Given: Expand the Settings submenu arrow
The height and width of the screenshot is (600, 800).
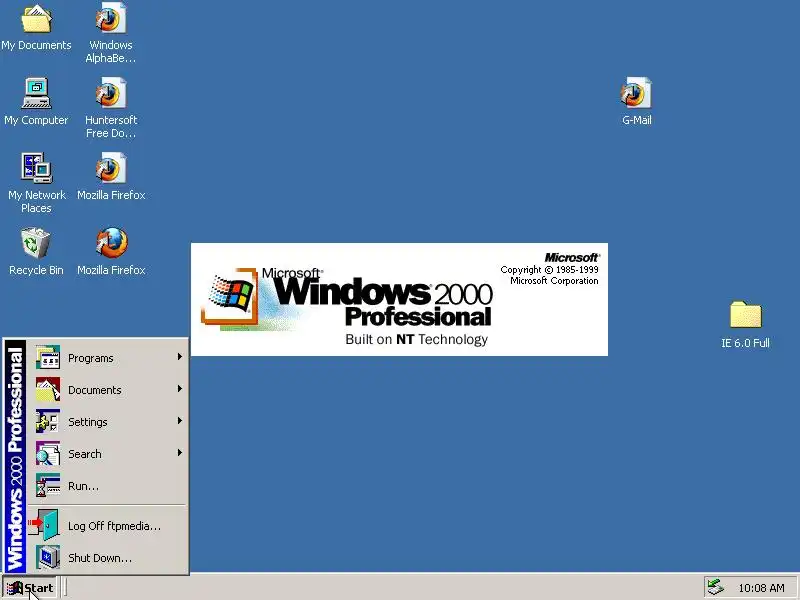Looking at the screenshot, I should [180, 421].
